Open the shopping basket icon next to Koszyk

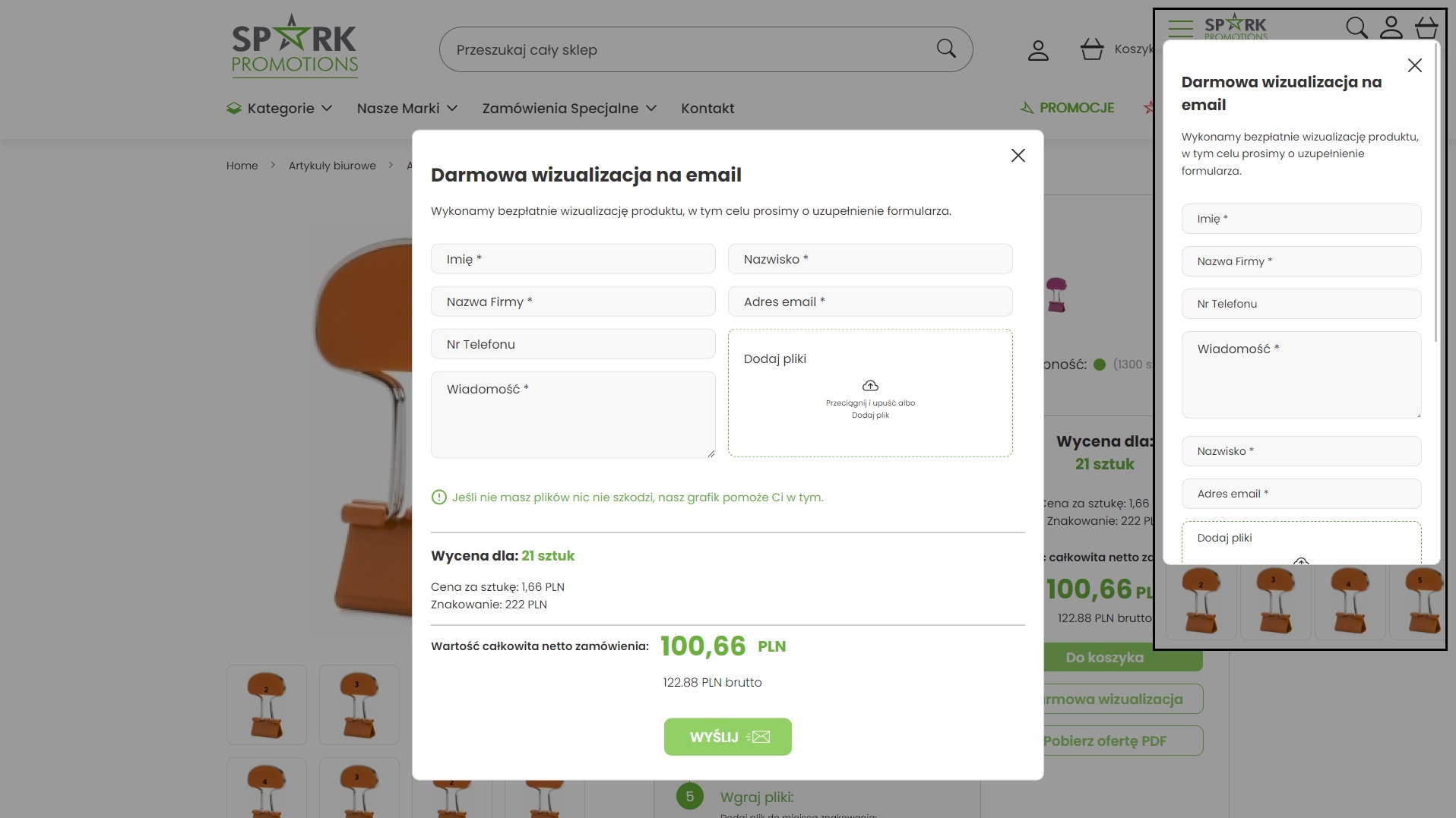[x=1092, y=49]
